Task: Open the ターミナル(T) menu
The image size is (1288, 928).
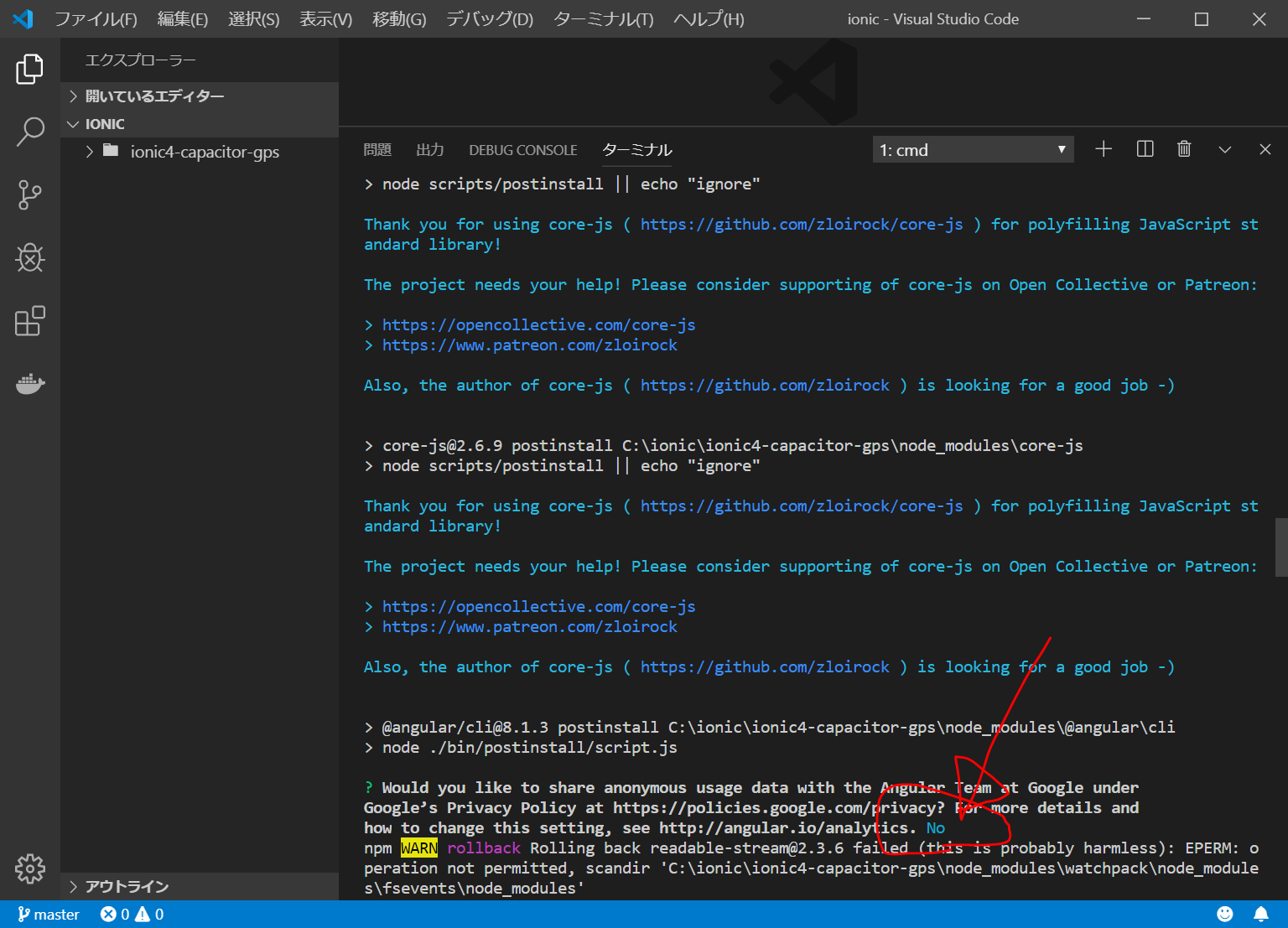Action: 603,19
